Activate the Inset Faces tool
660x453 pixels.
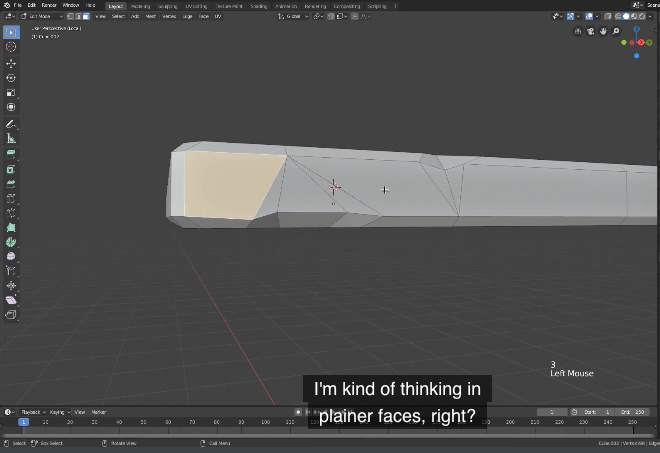[x=11, y=169]
